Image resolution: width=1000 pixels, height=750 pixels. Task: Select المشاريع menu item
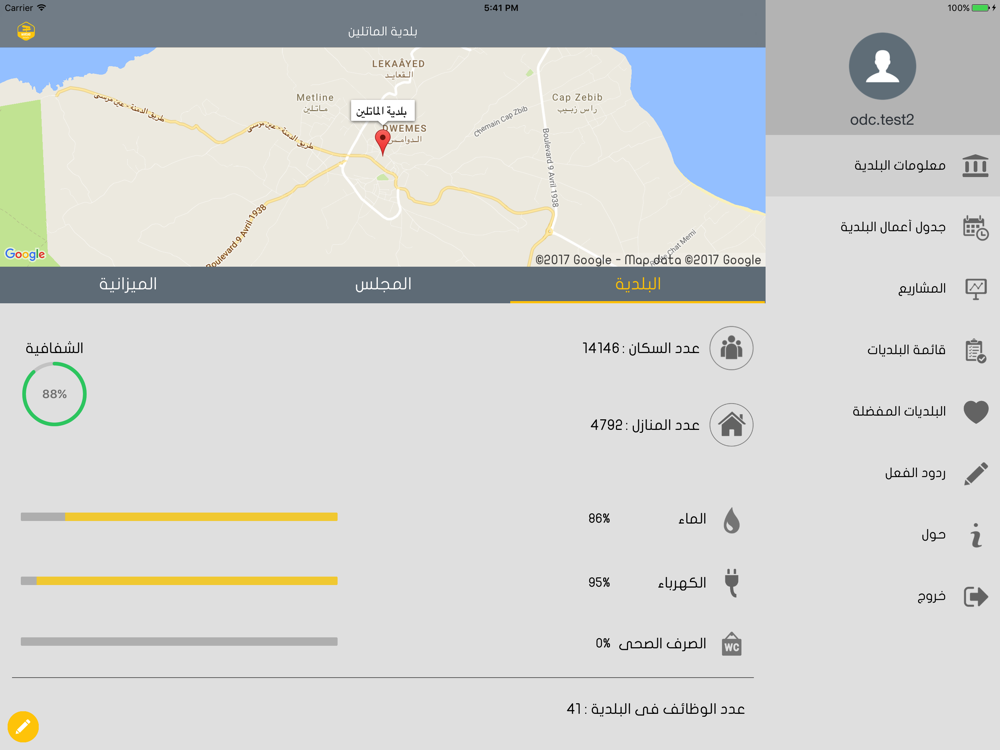click(883, 289)
